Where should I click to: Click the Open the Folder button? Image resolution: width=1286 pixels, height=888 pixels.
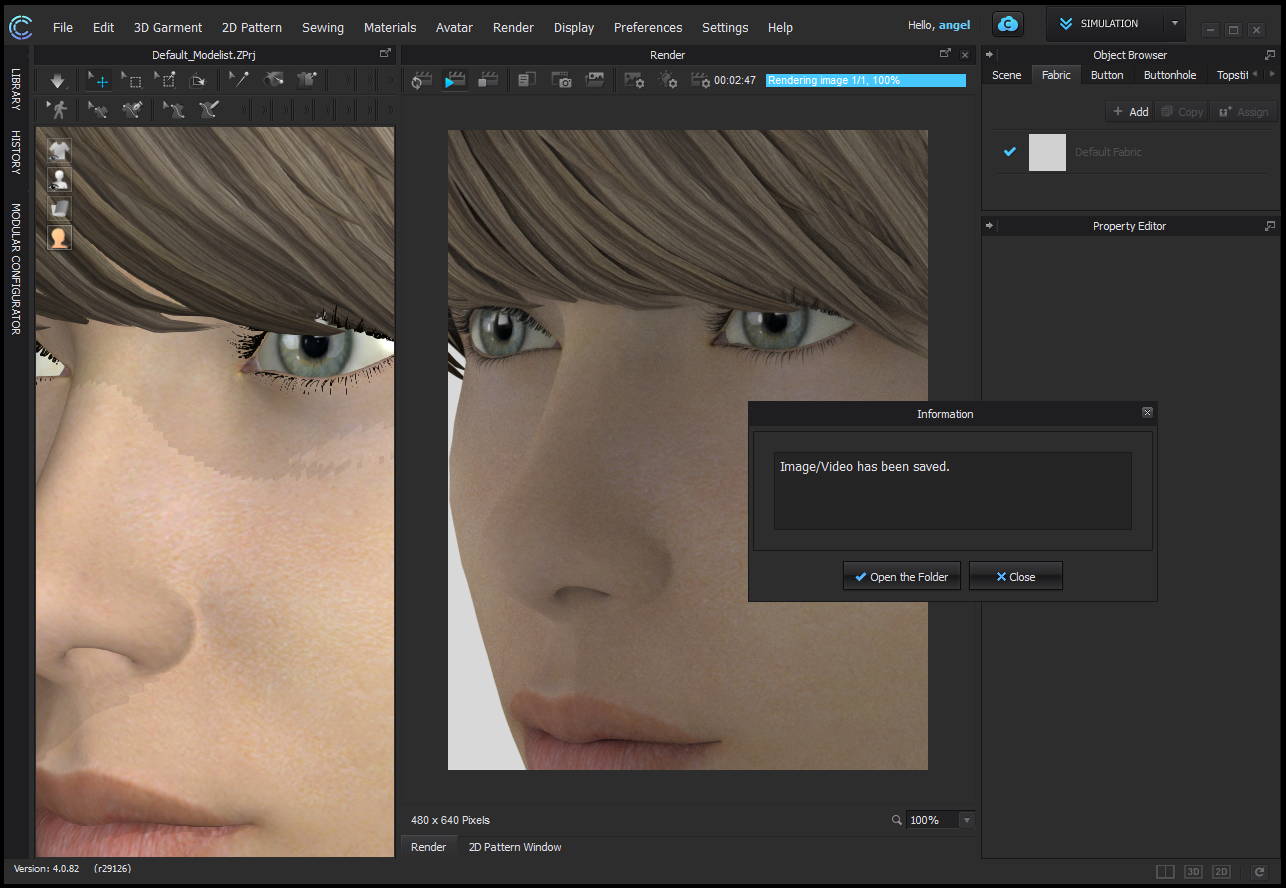(x=901, y=577)
